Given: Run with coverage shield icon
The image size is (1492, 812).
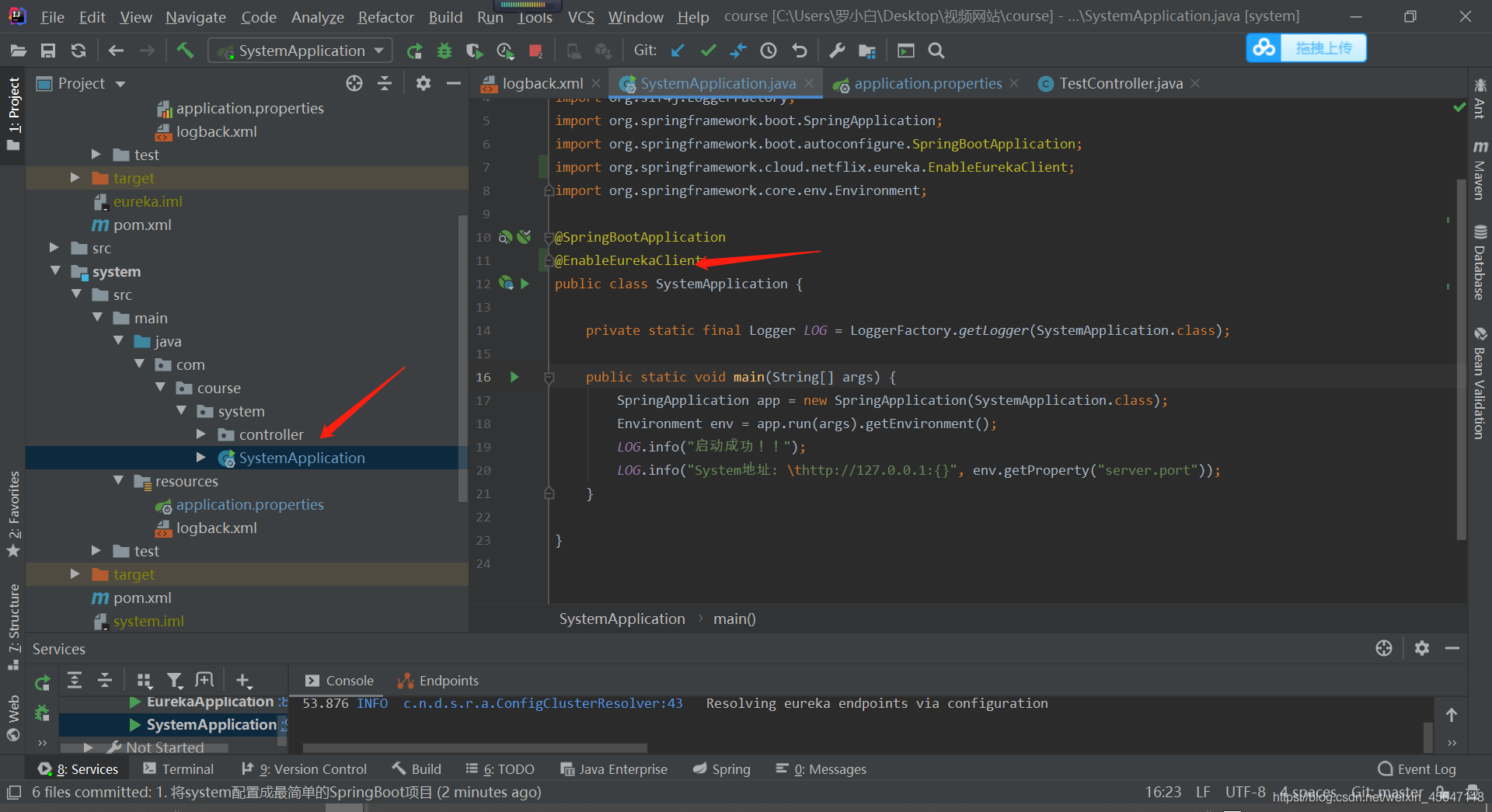Looking at the screenshot, I should (x=474, y=51).
